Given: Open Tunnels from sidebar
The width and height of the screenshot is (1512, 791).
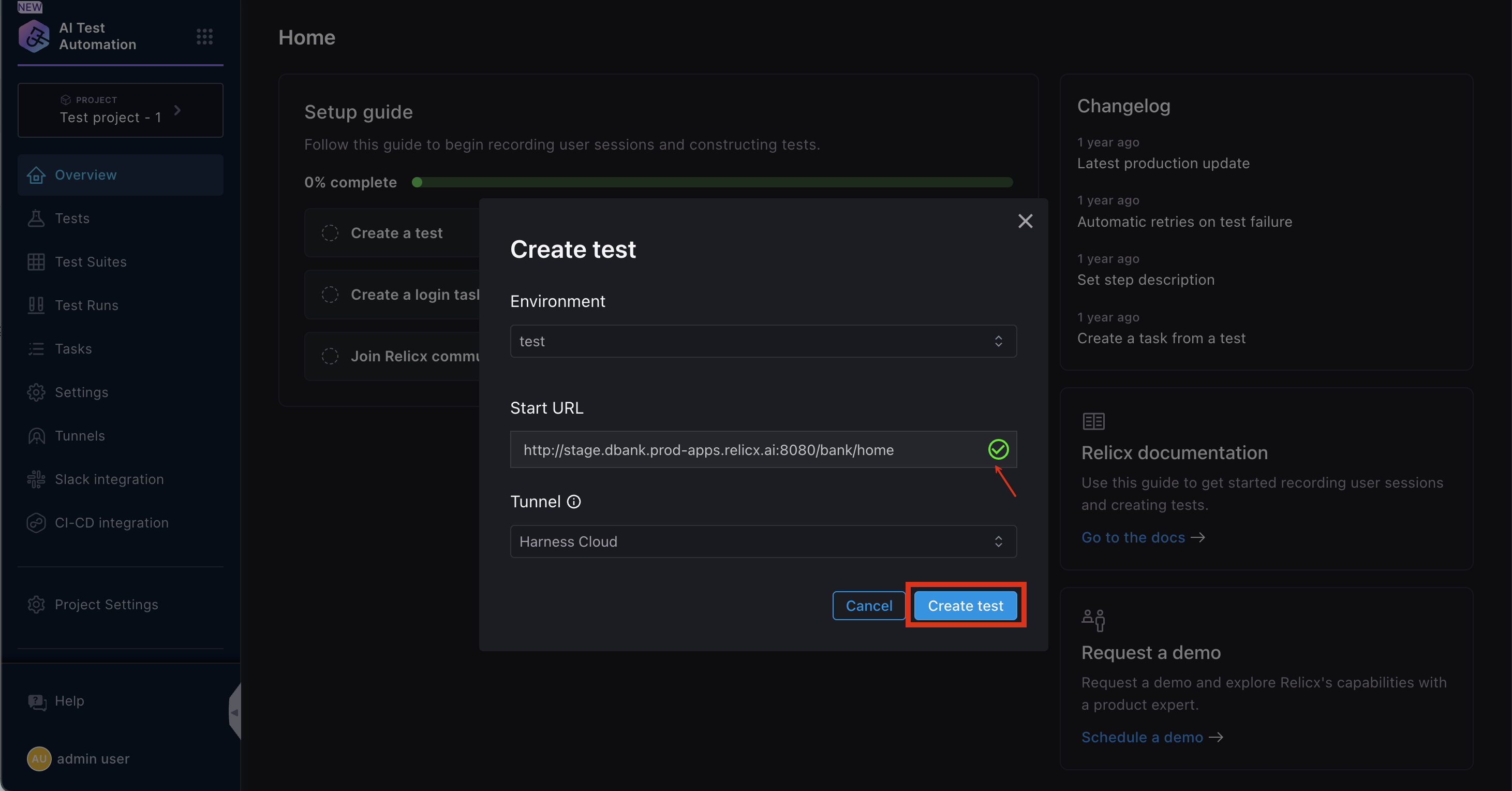Looking at the screenshot, I should click(81, 435).
